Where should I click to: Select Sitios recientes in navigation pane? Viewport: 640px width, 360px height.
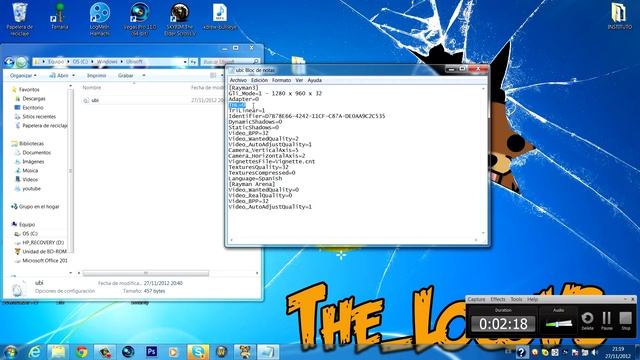click(x=39, y=116)
